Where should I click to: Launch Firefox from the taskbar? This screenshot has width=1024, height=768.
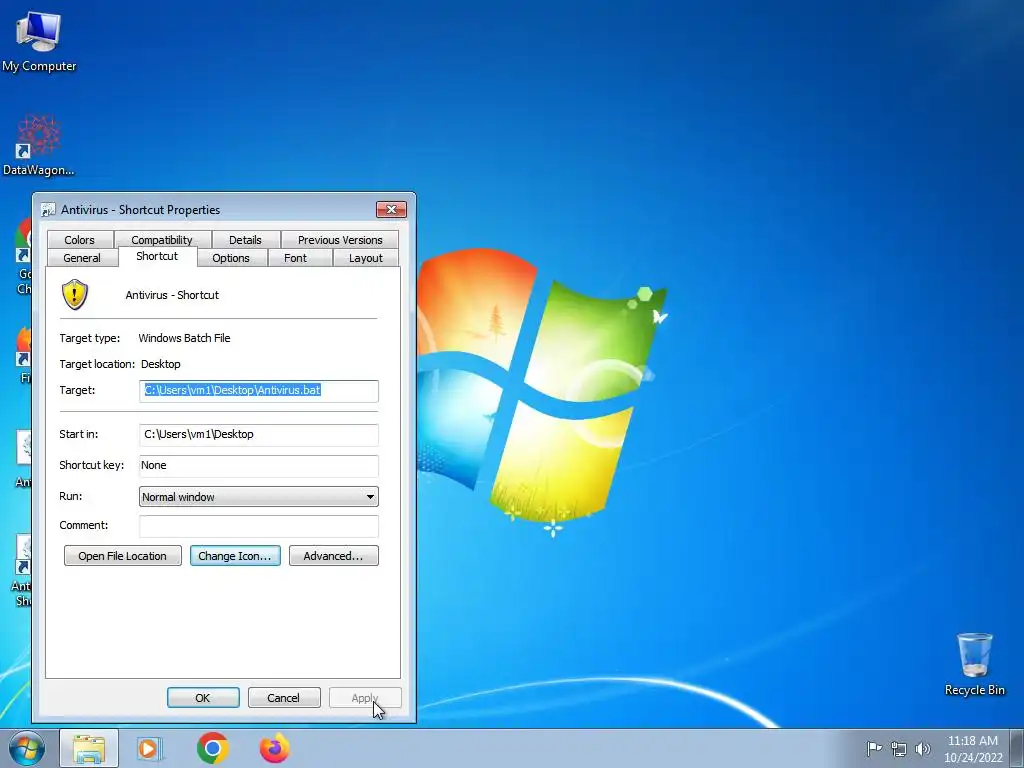[x=275, y=748]
